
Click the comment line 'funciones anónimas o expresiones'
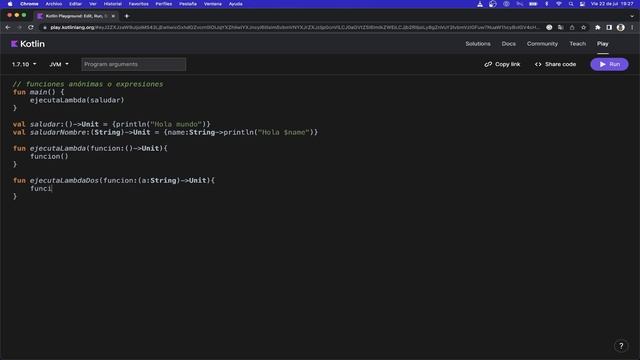pos(88,84)
